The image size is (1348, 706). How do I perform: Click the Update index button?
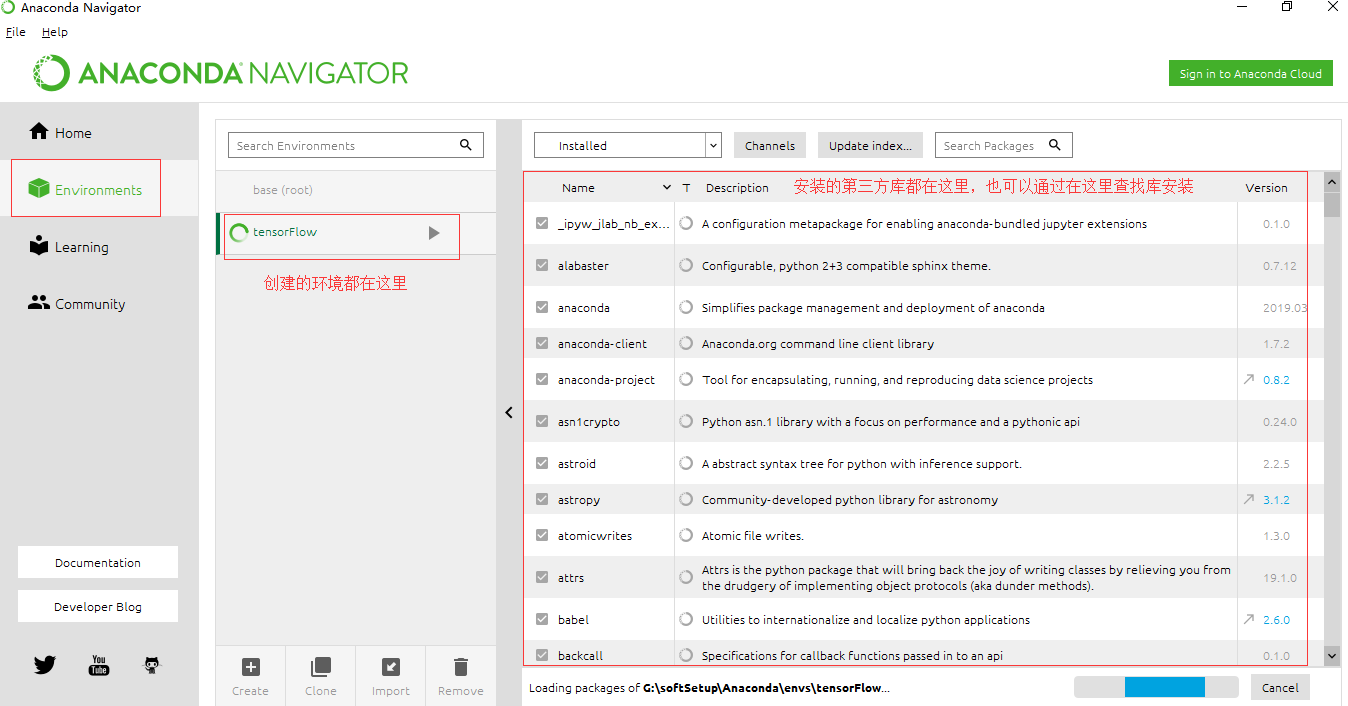(870, 145)
